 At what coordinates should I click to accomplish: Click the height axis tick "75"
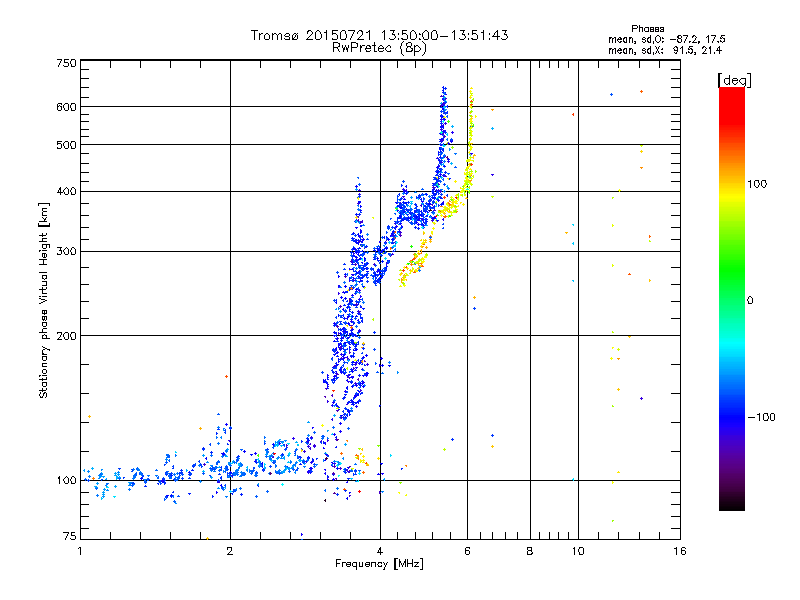(x=69, y=536)
